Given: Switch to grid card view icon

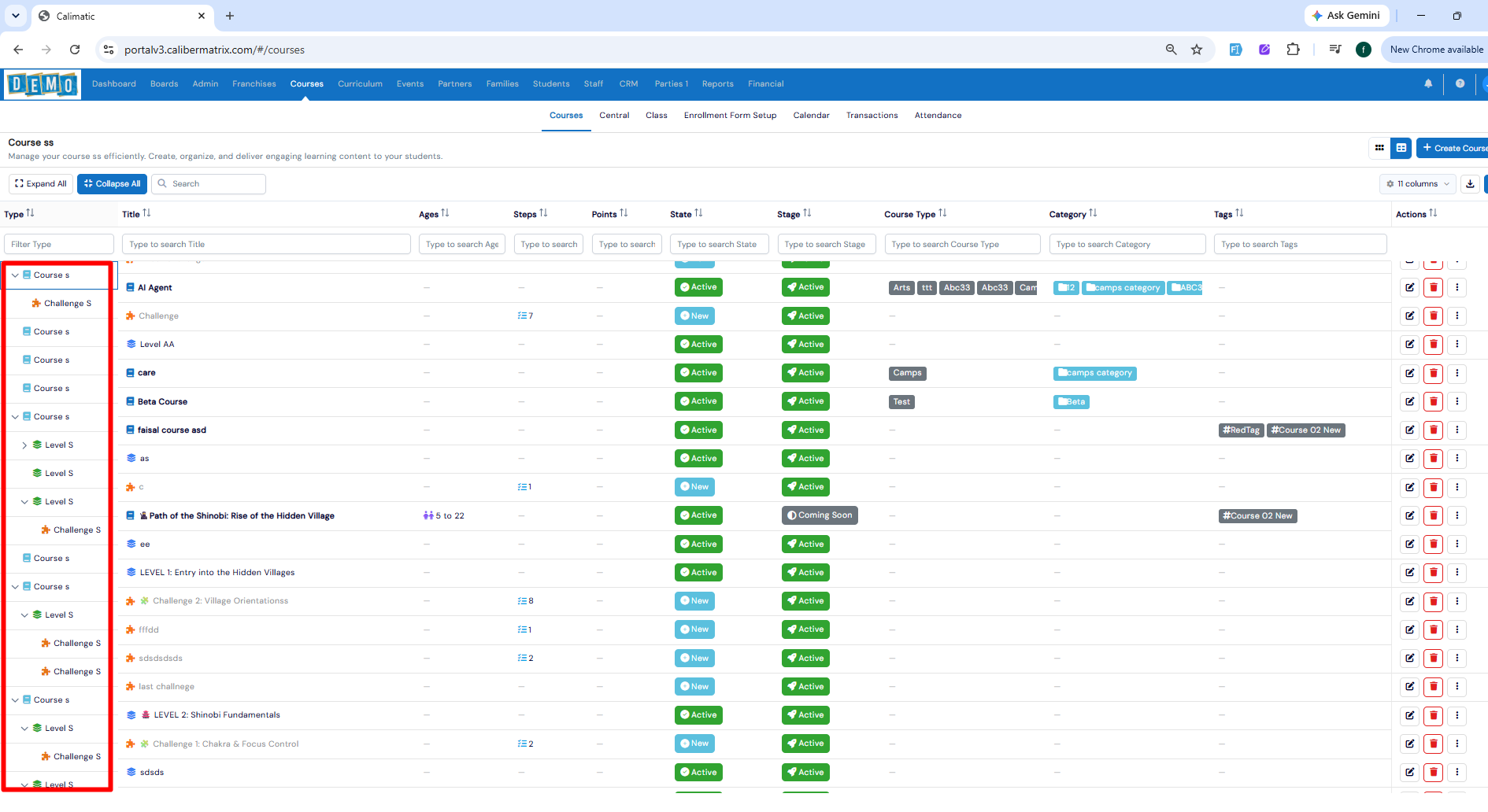Looking at the screenshot, I should 1379,148.
